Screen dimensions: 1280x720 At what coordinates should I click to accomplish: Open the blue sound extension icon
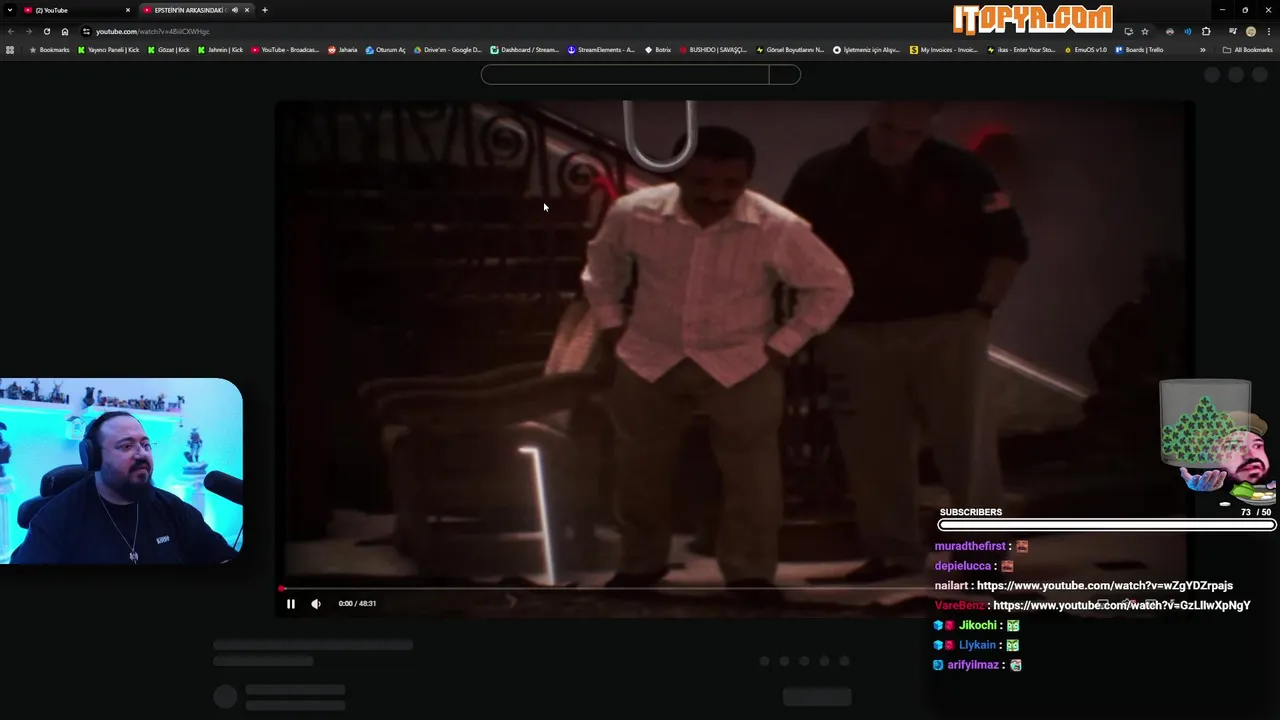pyautogui.click(x=1188, y=31)
